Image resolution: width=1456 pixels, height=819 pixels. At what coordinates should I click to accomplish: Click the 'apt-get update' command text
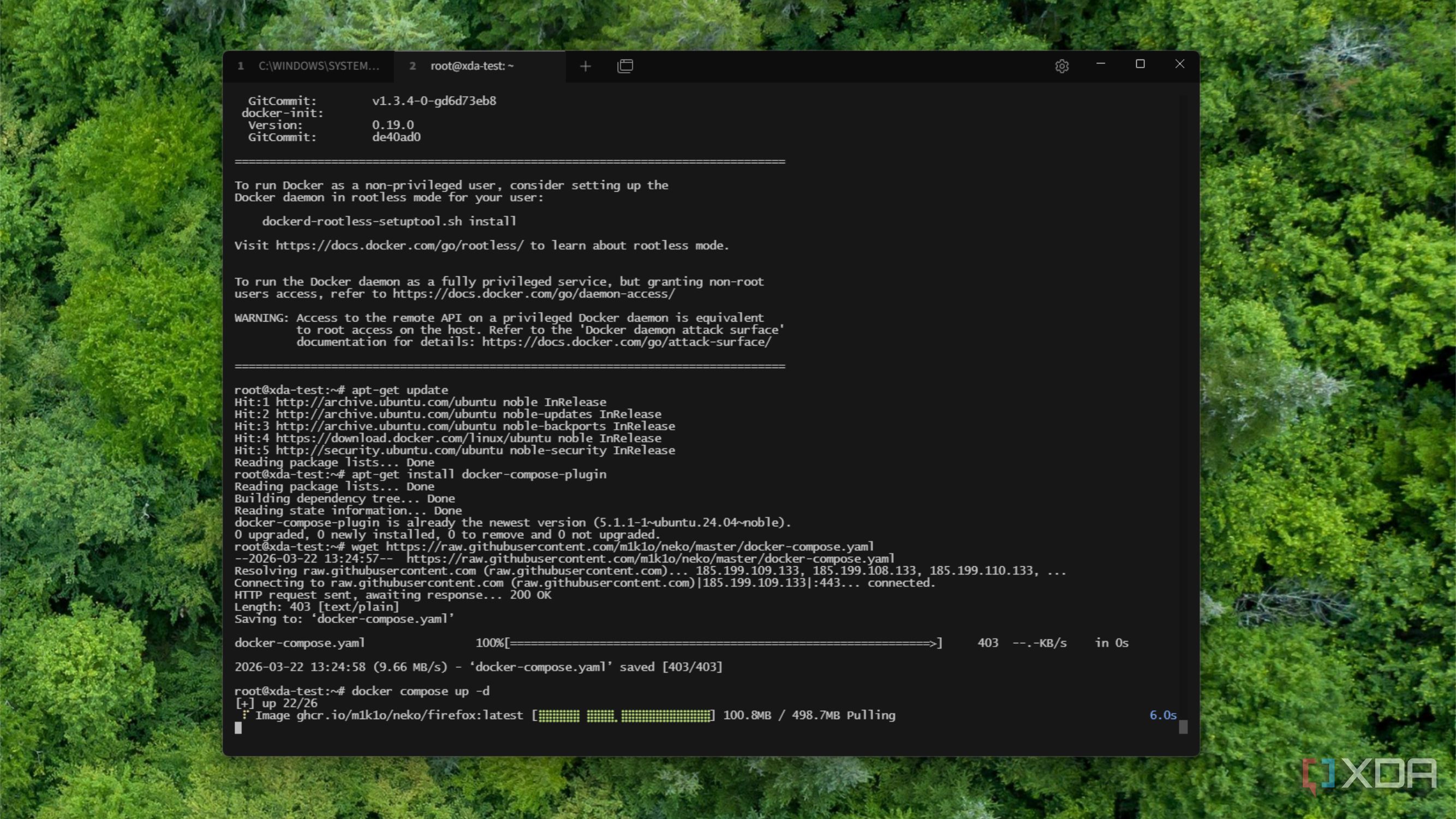[x=399, y=390]
